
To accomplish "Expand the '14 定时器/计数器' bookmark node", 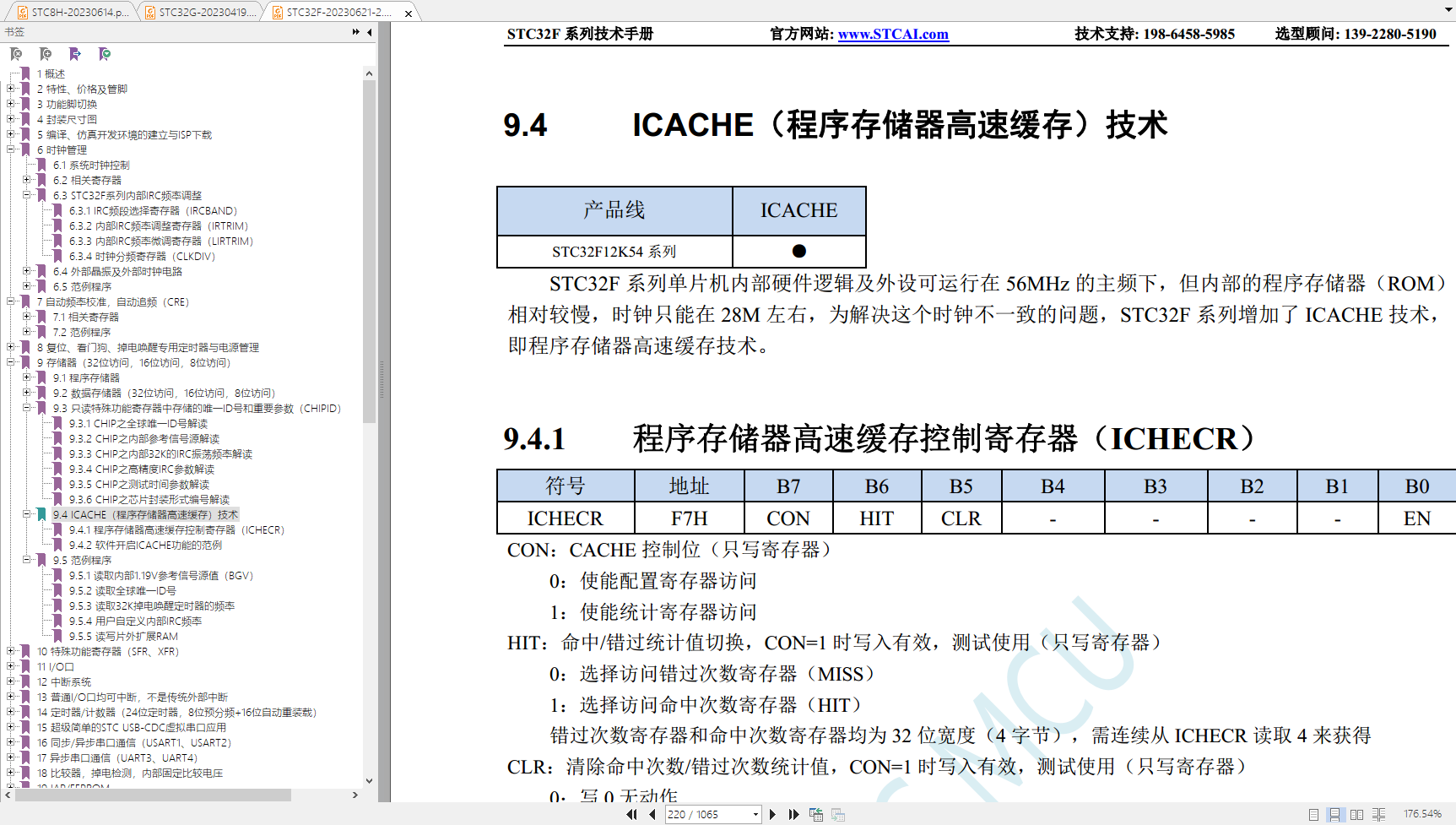I will click(x=11, y=712).
